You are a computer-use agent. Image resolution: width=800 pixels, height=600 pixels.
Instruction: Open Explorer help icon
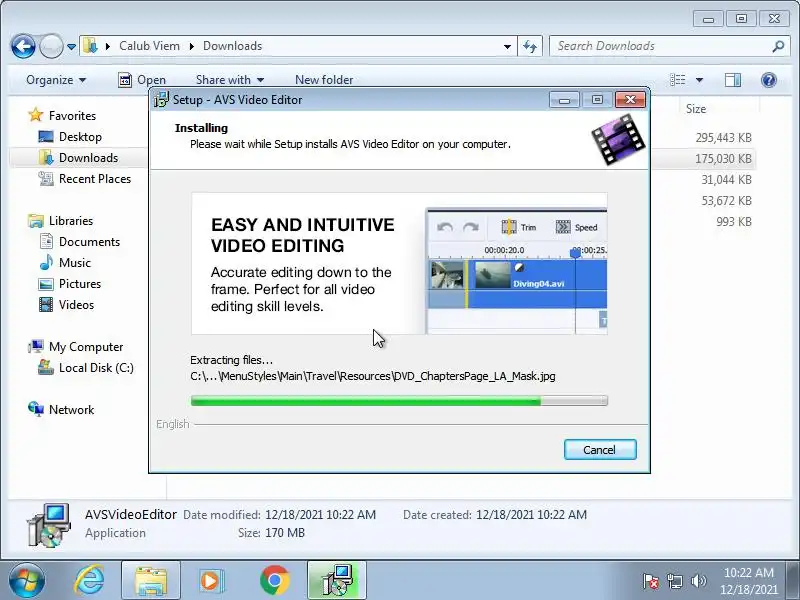(x=769, y=80)
